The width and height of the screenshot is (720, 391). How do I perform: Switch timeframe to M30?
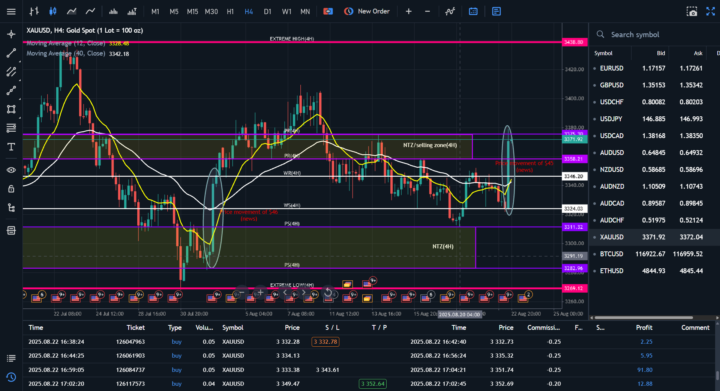(x=211, y=11)
